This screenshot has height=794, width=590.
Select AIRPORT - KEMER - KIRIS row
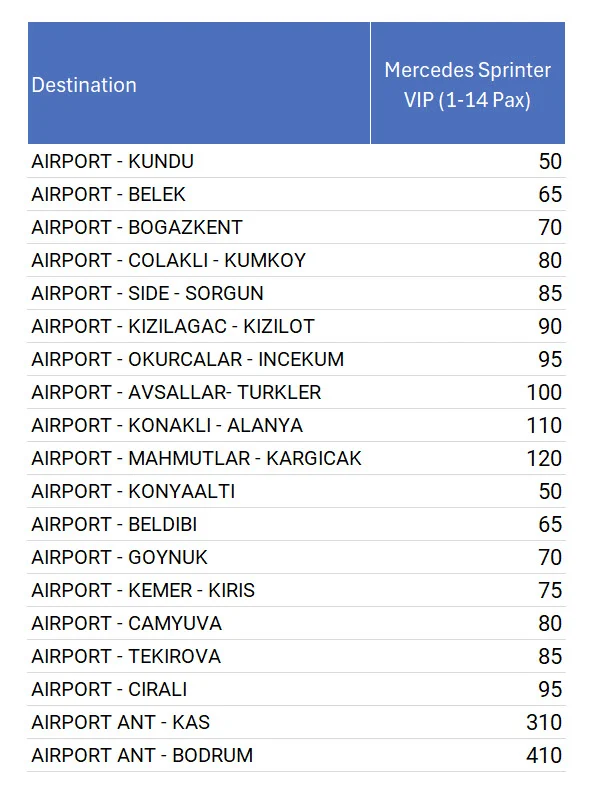[x=296, y=590]
